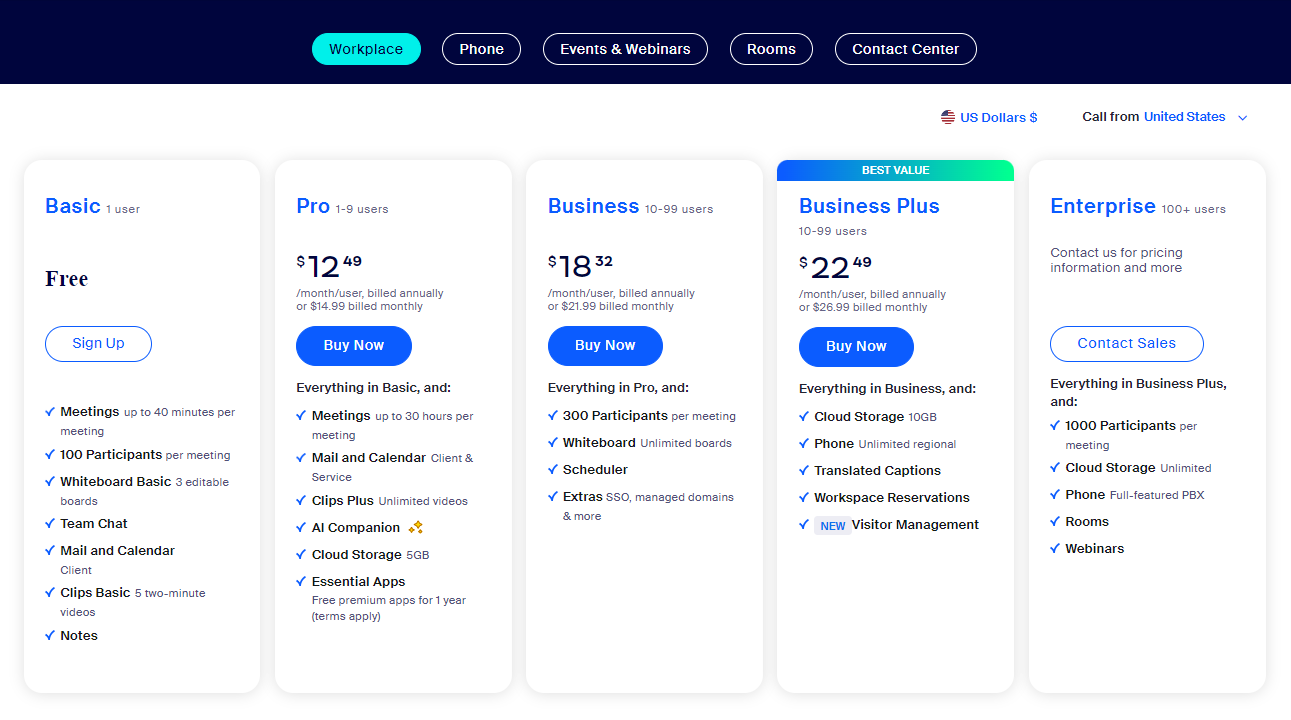Click Sign Up on the Basic plan

point(98,343)
